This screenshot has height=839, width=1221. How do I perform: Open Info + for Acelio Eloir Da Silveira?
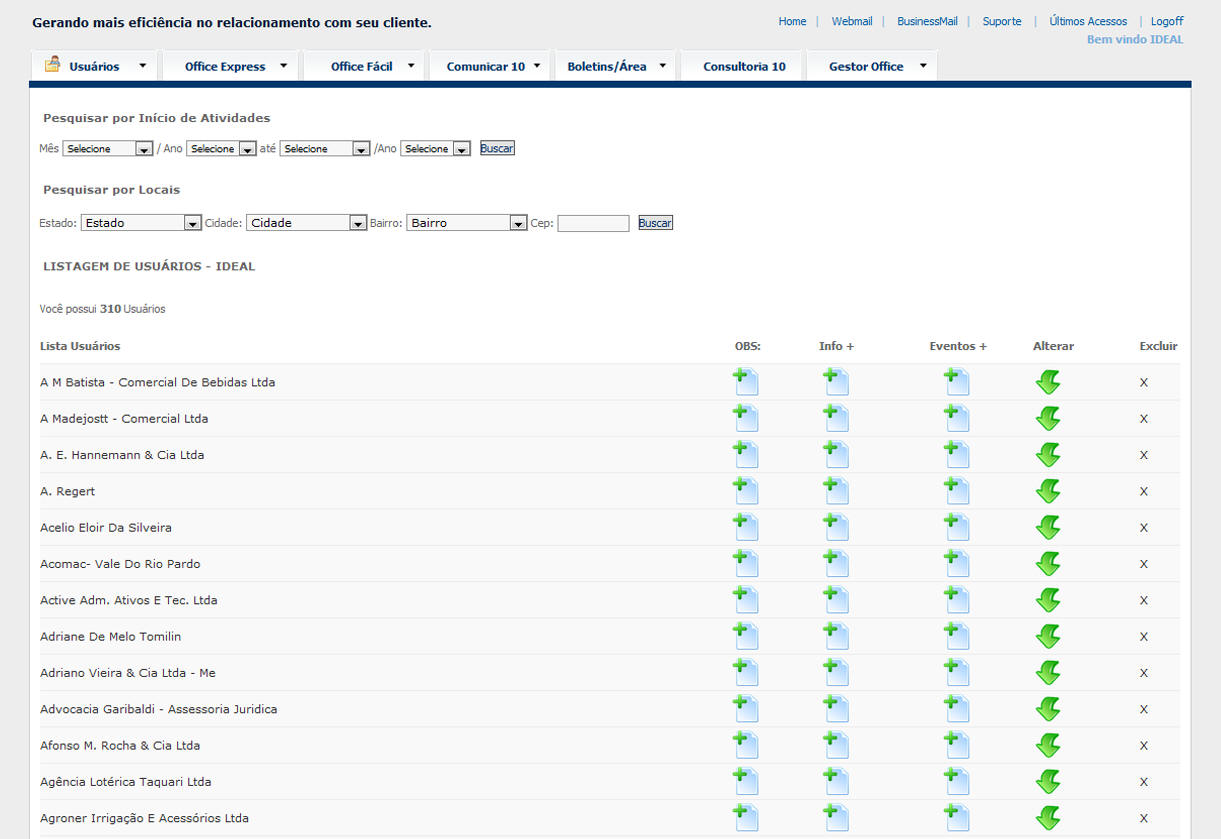point(836,527)
